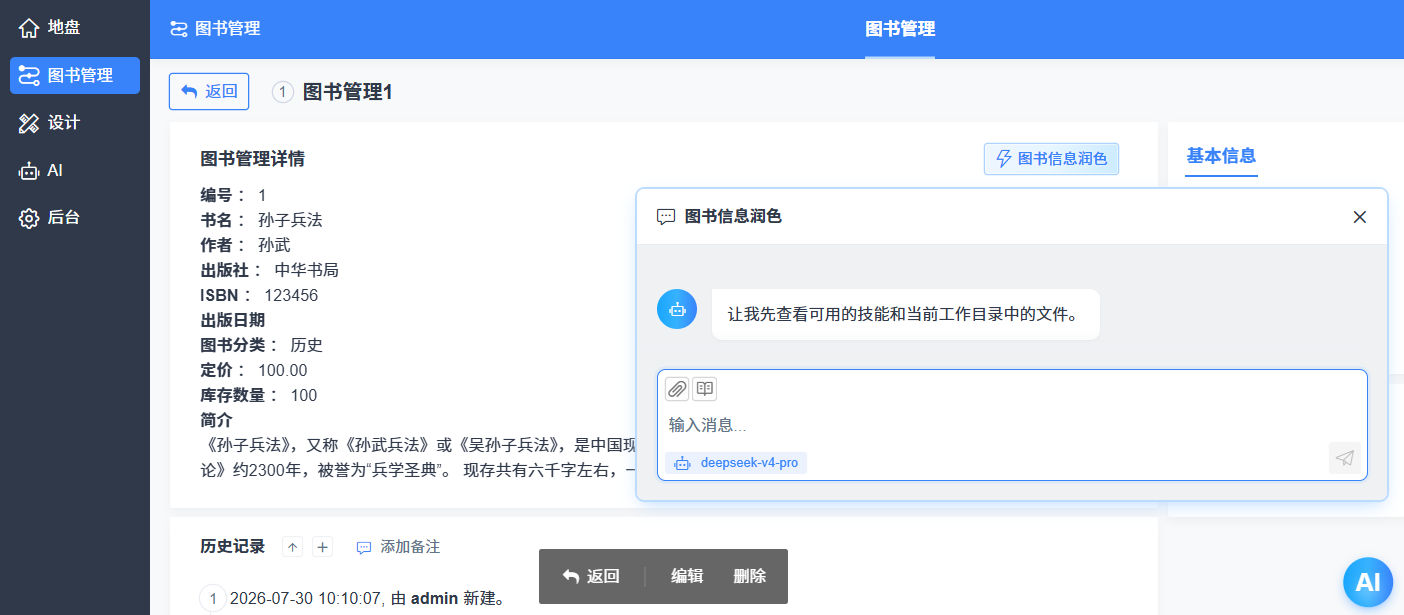Click the price value 100.00
1404x615 pixels.
(283, 370)
